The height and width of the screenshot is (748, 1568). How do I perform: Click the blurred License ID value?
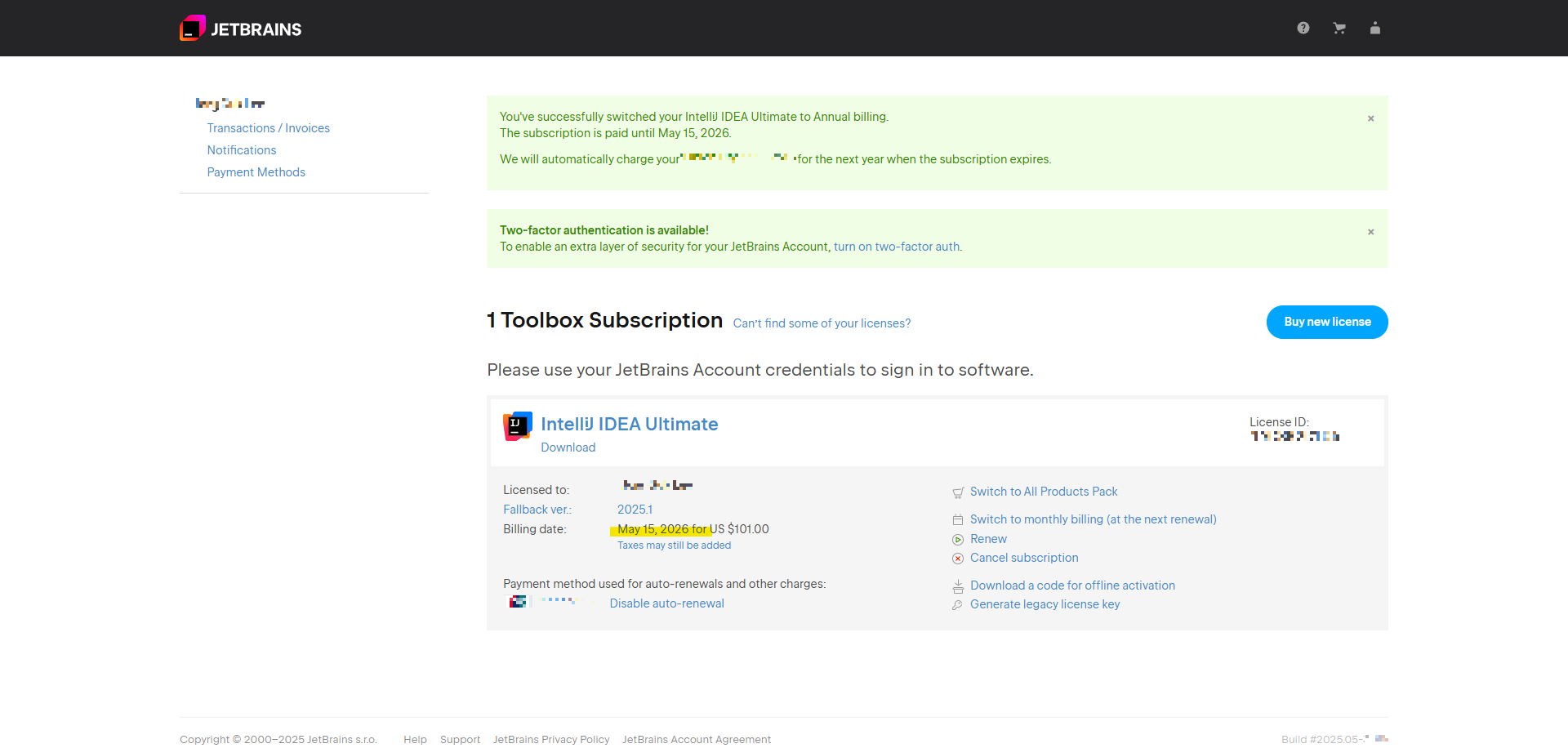click(1295, 436)
